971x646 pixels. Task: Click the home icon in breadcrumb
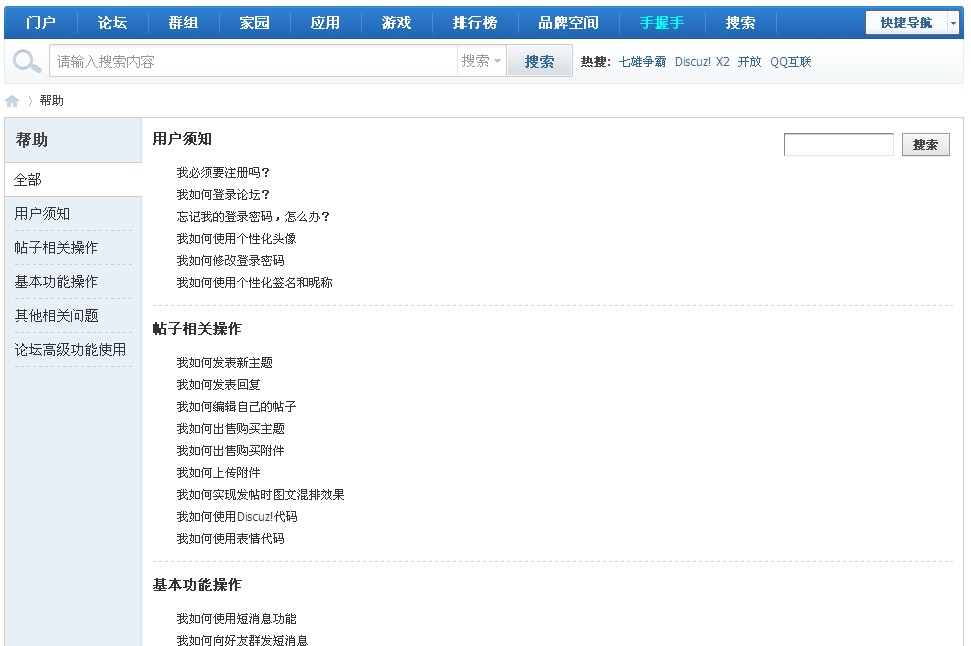click(12, 101)
